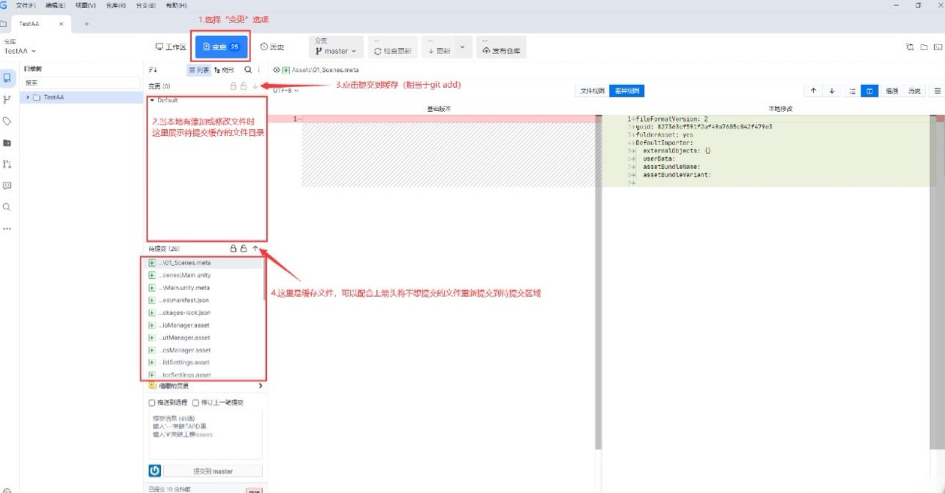Screen dimensions: 945x493
Task: Click the blue power icon beside commit button
Action: tap(155, 471)
